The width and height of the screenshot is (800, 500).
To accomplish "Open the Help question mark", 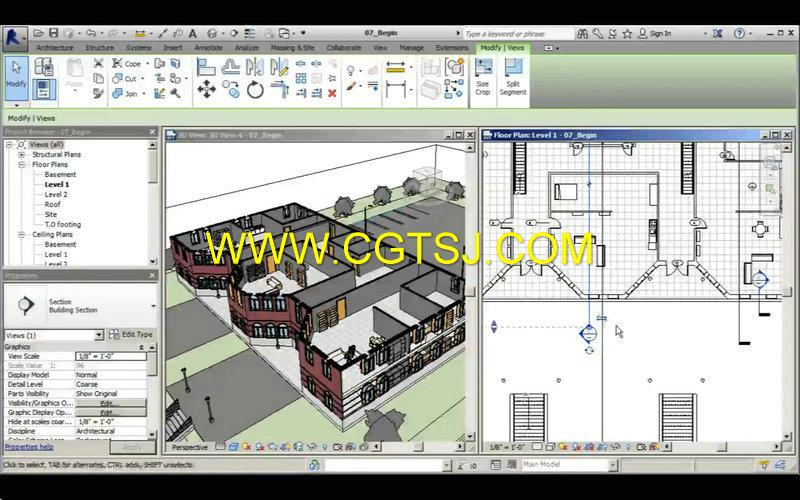I will click(x=739, y=34).
